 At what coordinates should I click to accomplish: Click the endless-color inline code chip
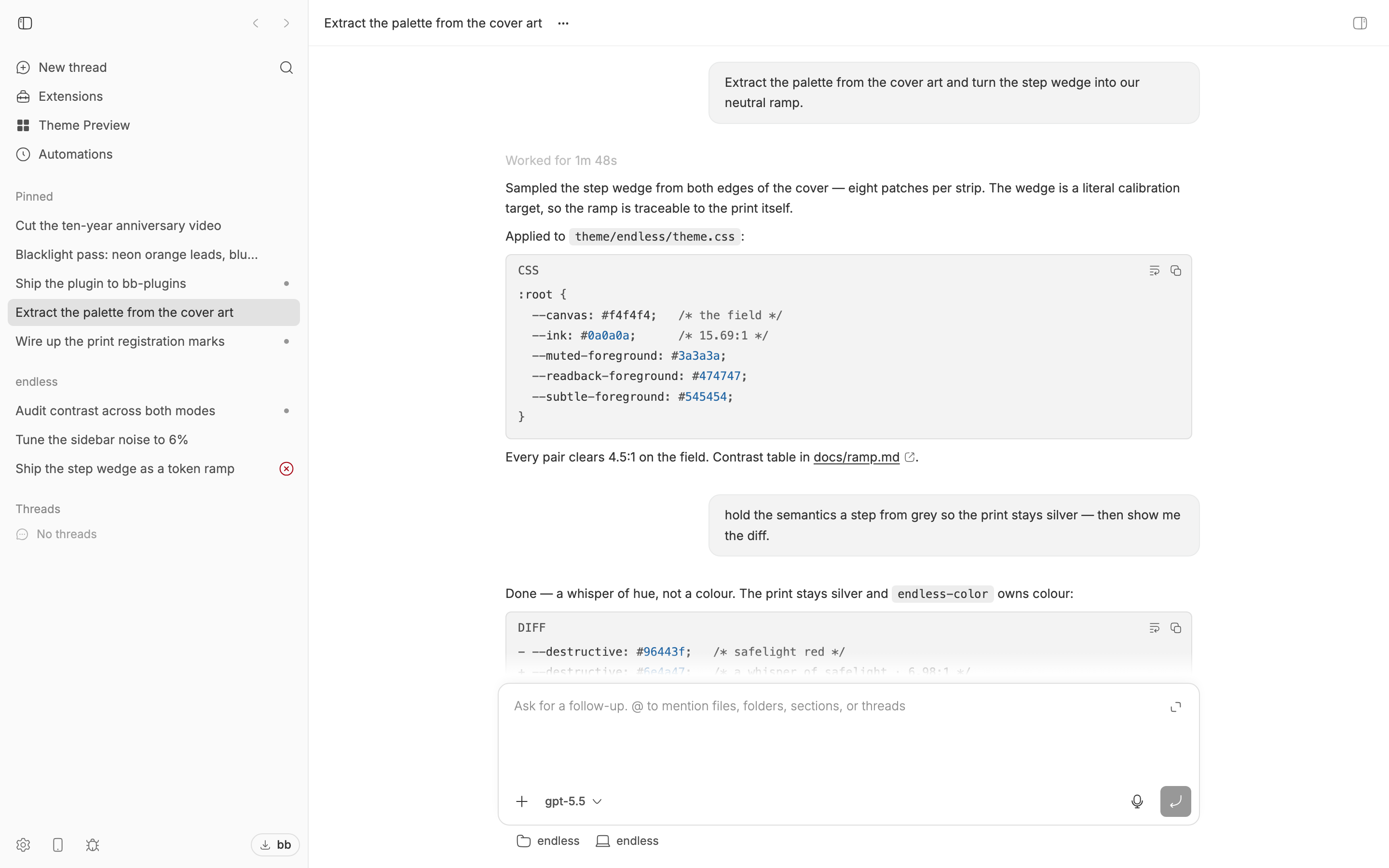pos(942,594)
